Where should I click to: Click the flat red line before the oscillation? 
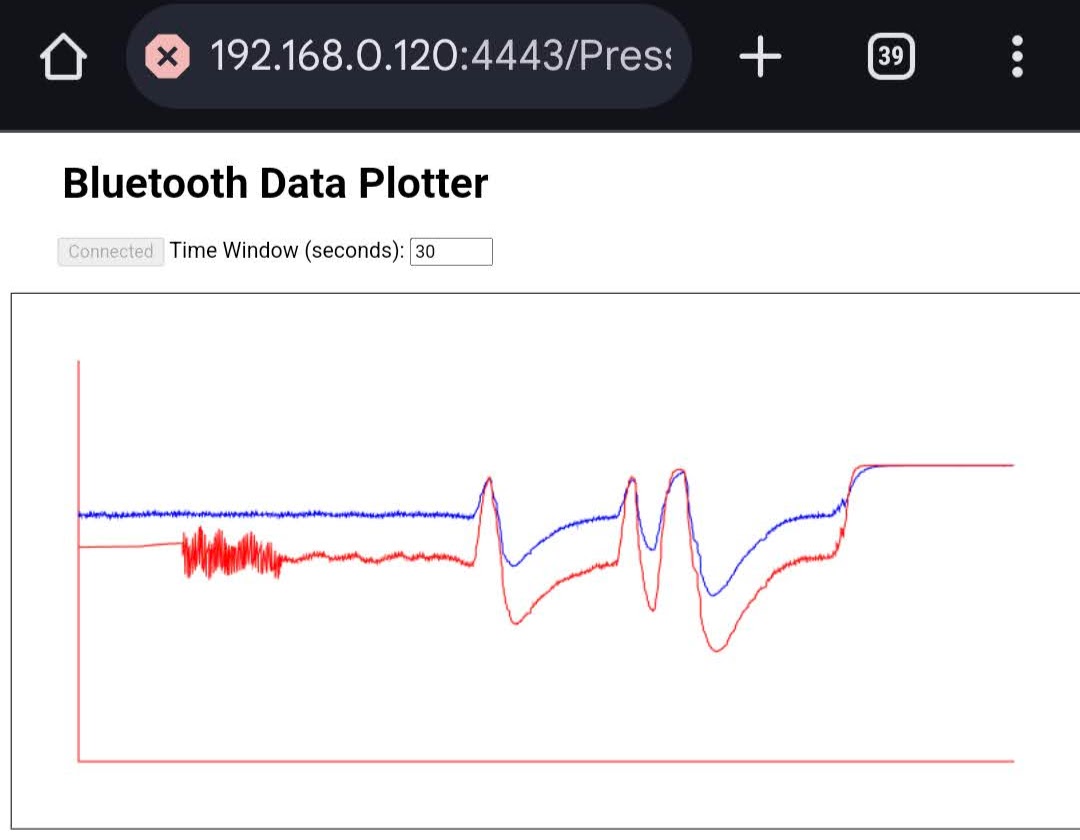coord(130,546)
